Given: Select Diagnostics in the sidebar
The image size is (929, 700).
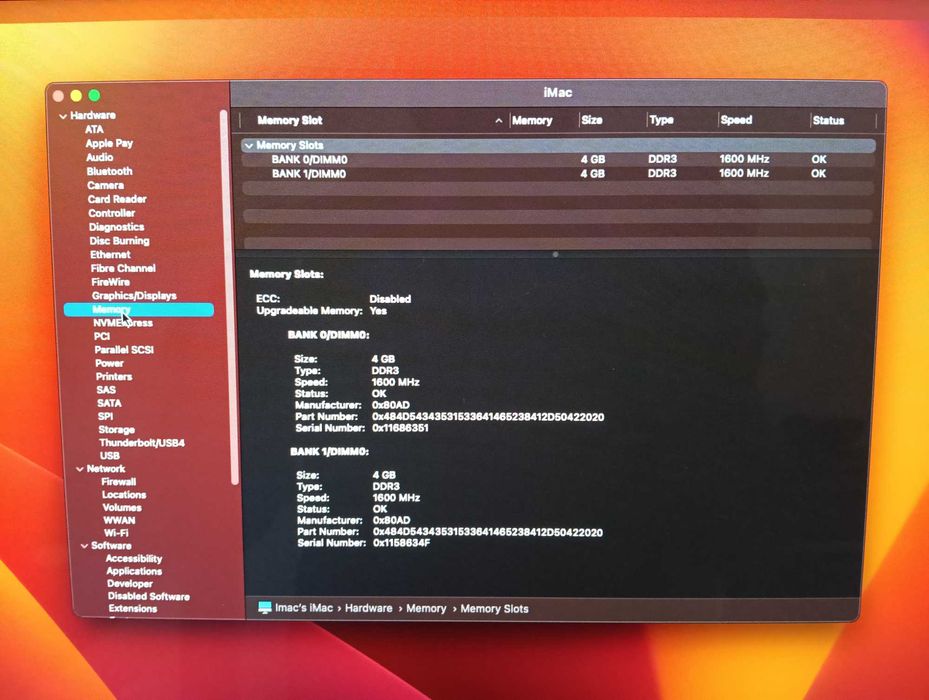Looking at the screenshot, I should [116, 227].
